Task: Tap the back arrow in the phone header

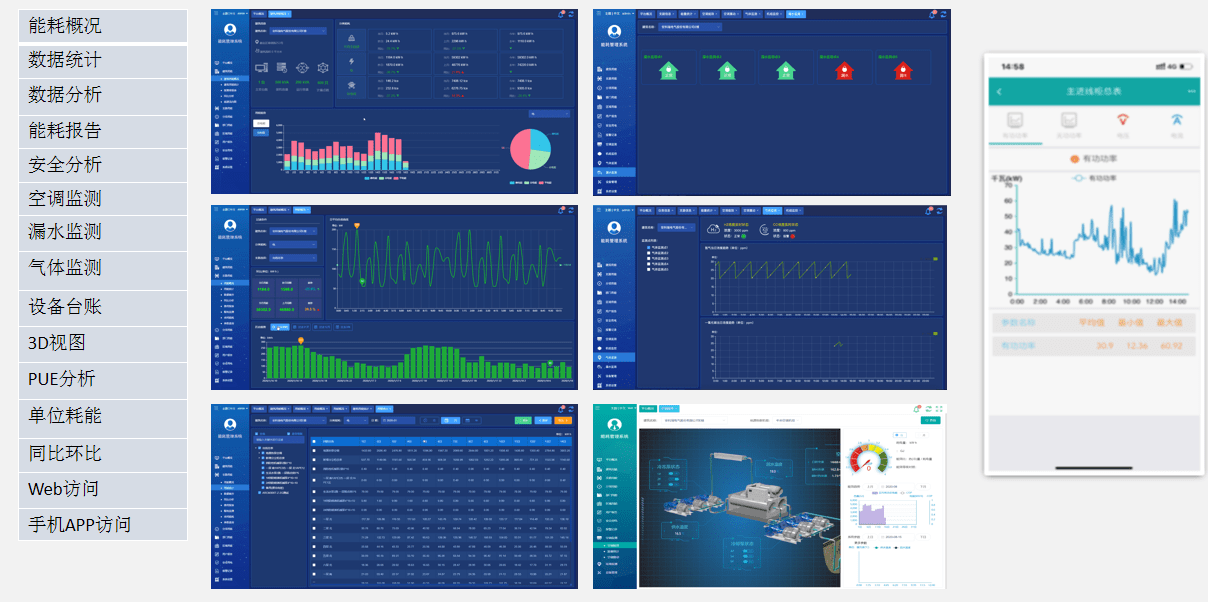Action: pos(999,92)
